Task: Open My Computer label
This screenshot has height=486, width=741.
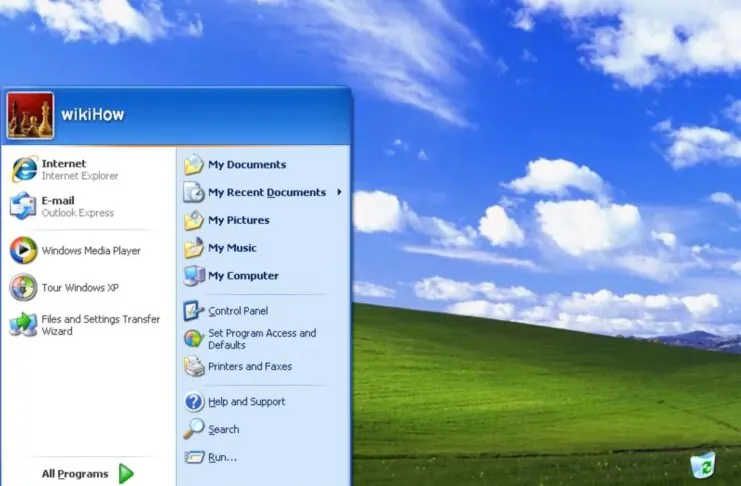Action: point(243,276)
